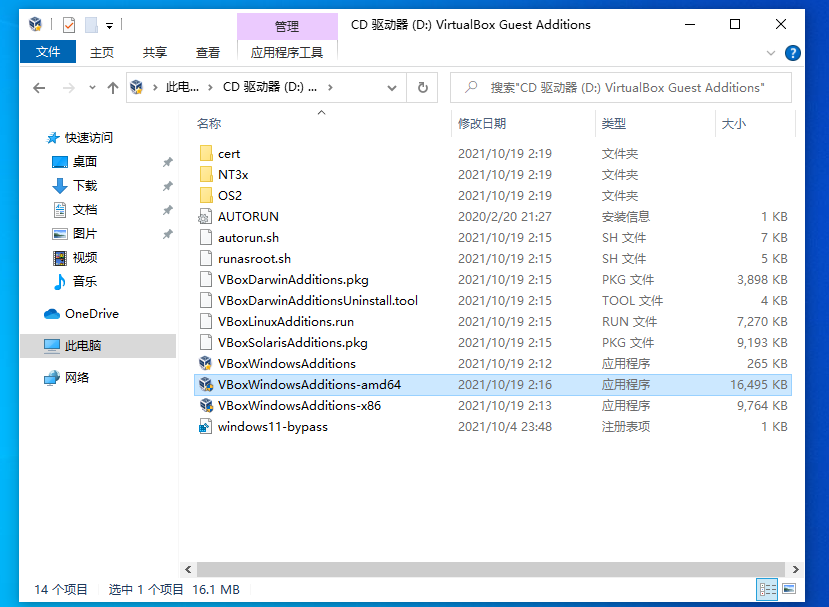Select the VBoxWindowsAdditions-amd64 application icon
This screenshot has width=829, height=607.
206,384
